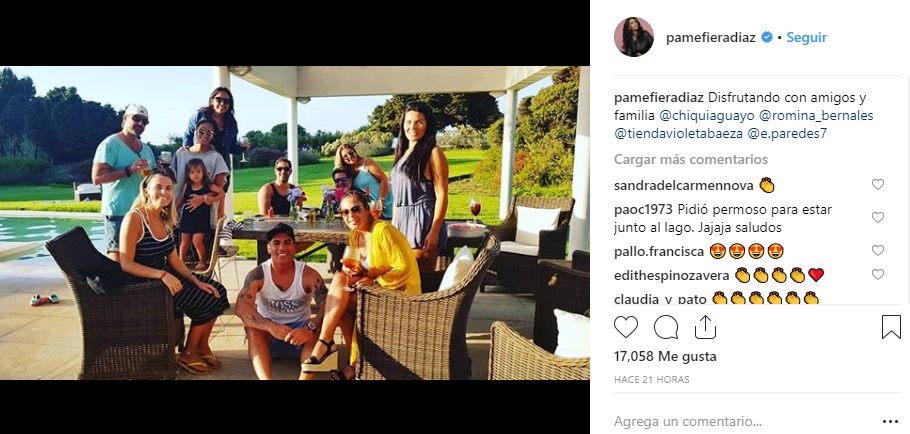This screenshot has width=910, height=434.
Task: Click the blue verified badge
Action: point(767,37)
